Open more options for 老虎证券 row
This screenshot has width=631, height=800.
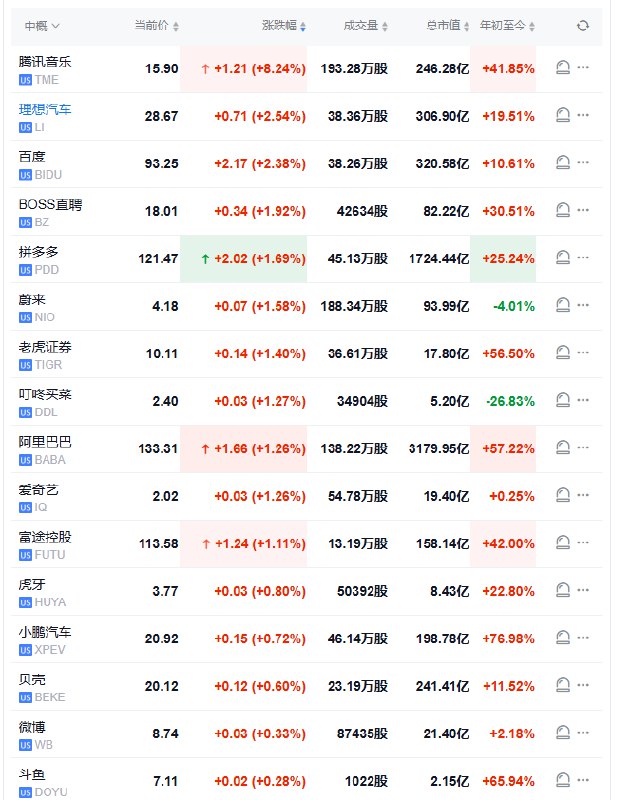(583, 353)
